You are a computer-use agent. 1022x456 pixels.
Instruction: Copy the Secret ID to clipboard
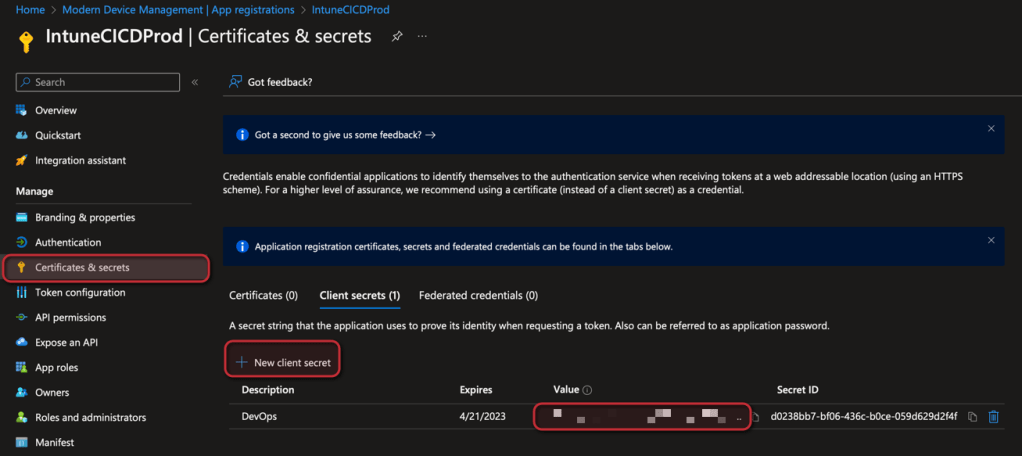coord(972,417)
